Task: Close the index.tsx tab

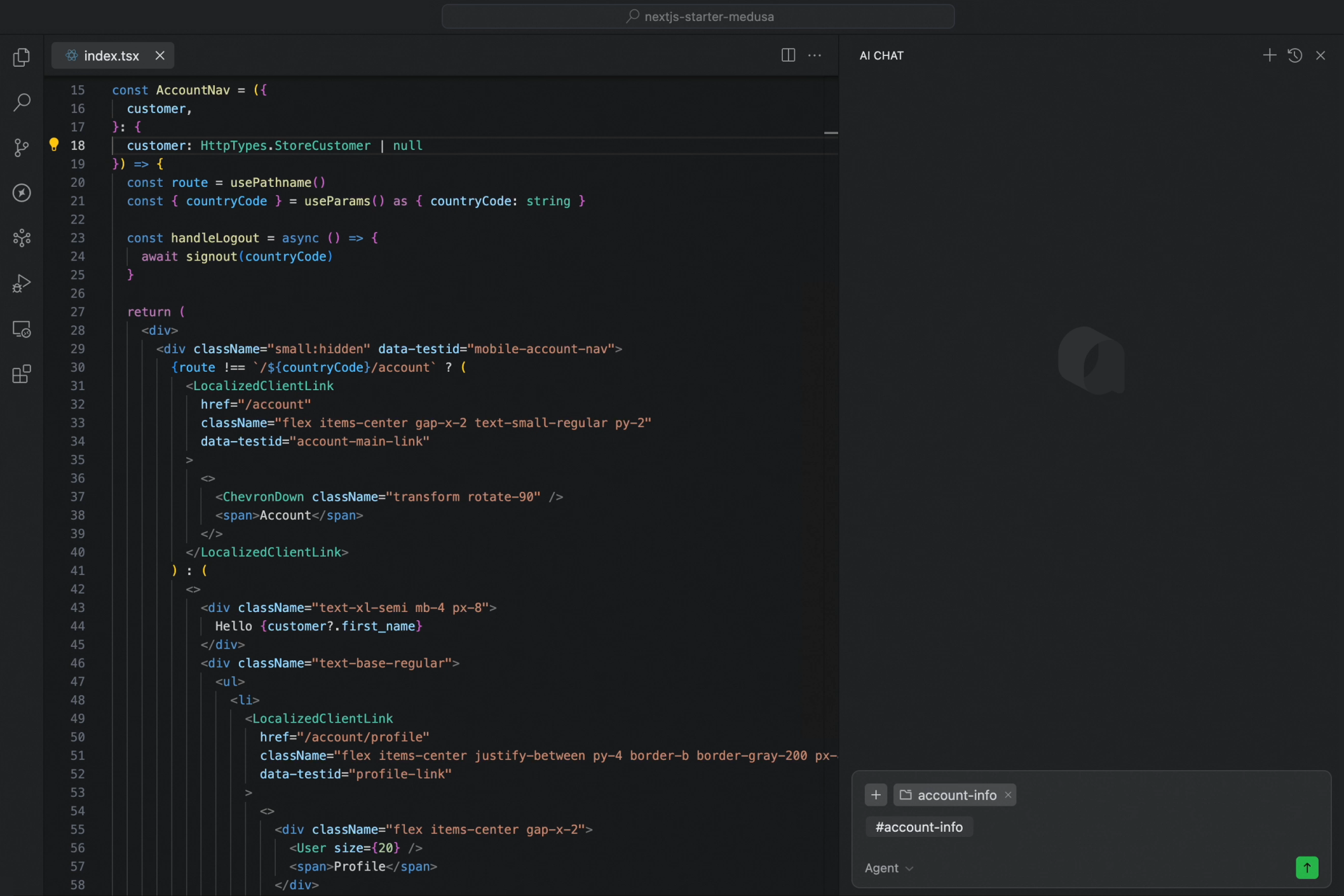Action: (x=160, y=56)
